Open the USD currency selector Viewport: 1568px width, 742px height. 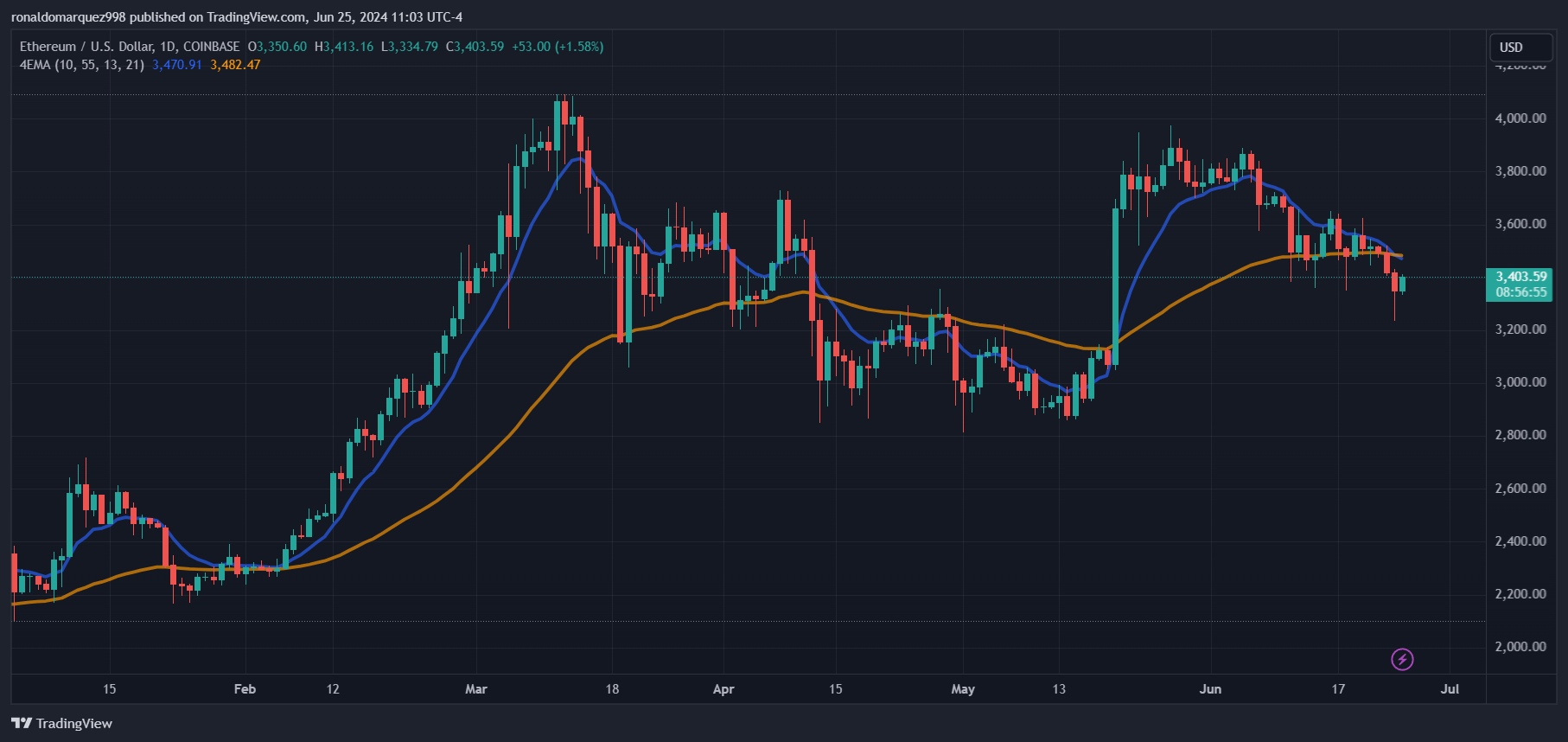pos(1520,47)
